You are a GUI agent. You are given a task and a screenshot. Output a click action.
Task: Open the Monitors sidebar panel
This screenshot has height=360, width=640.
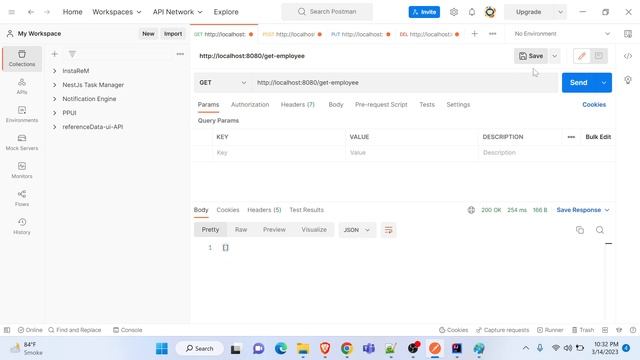coord(22,170)
